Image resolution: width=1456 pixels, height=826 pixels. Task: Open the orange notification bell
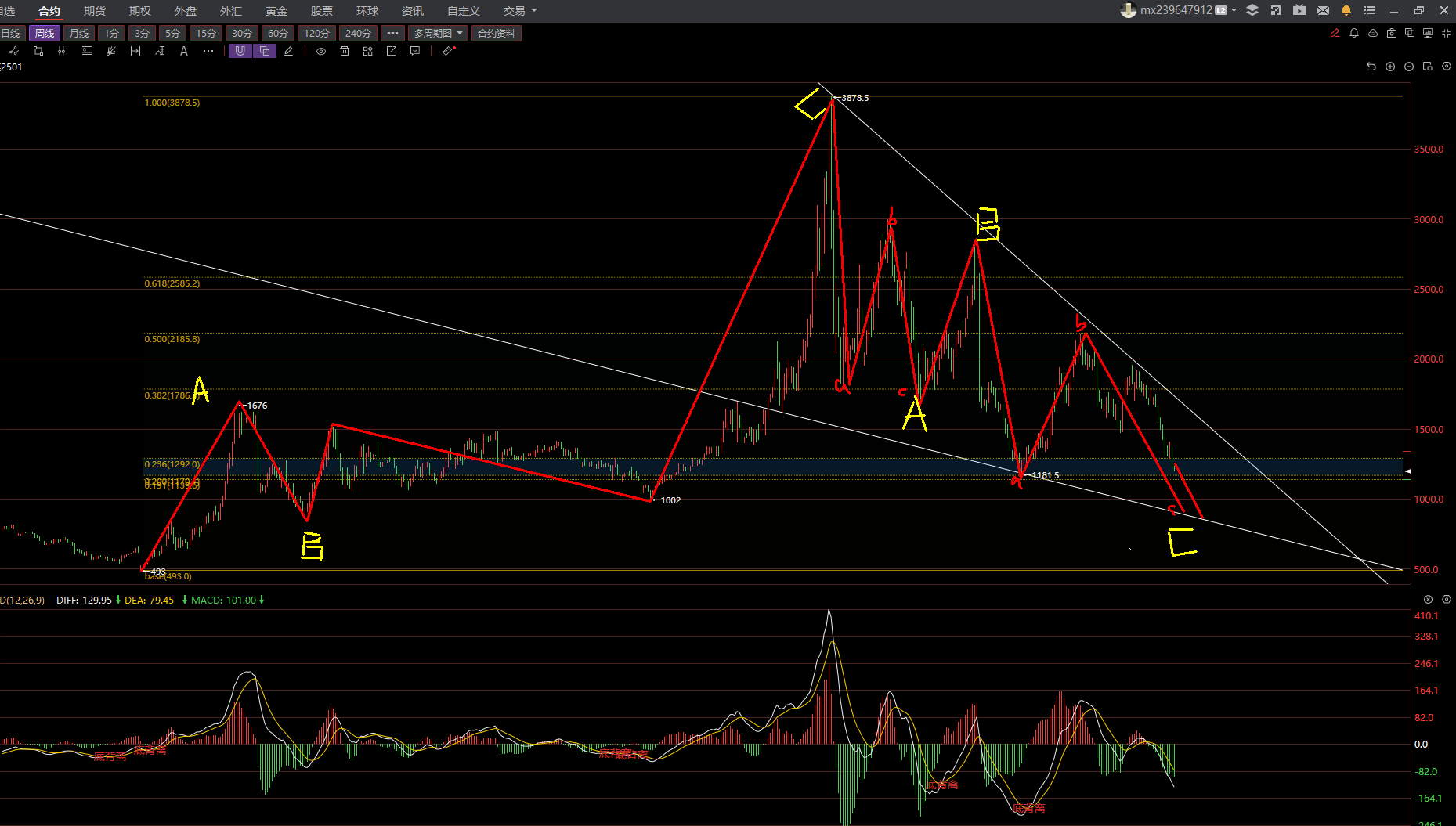(x=1346, y=10)
